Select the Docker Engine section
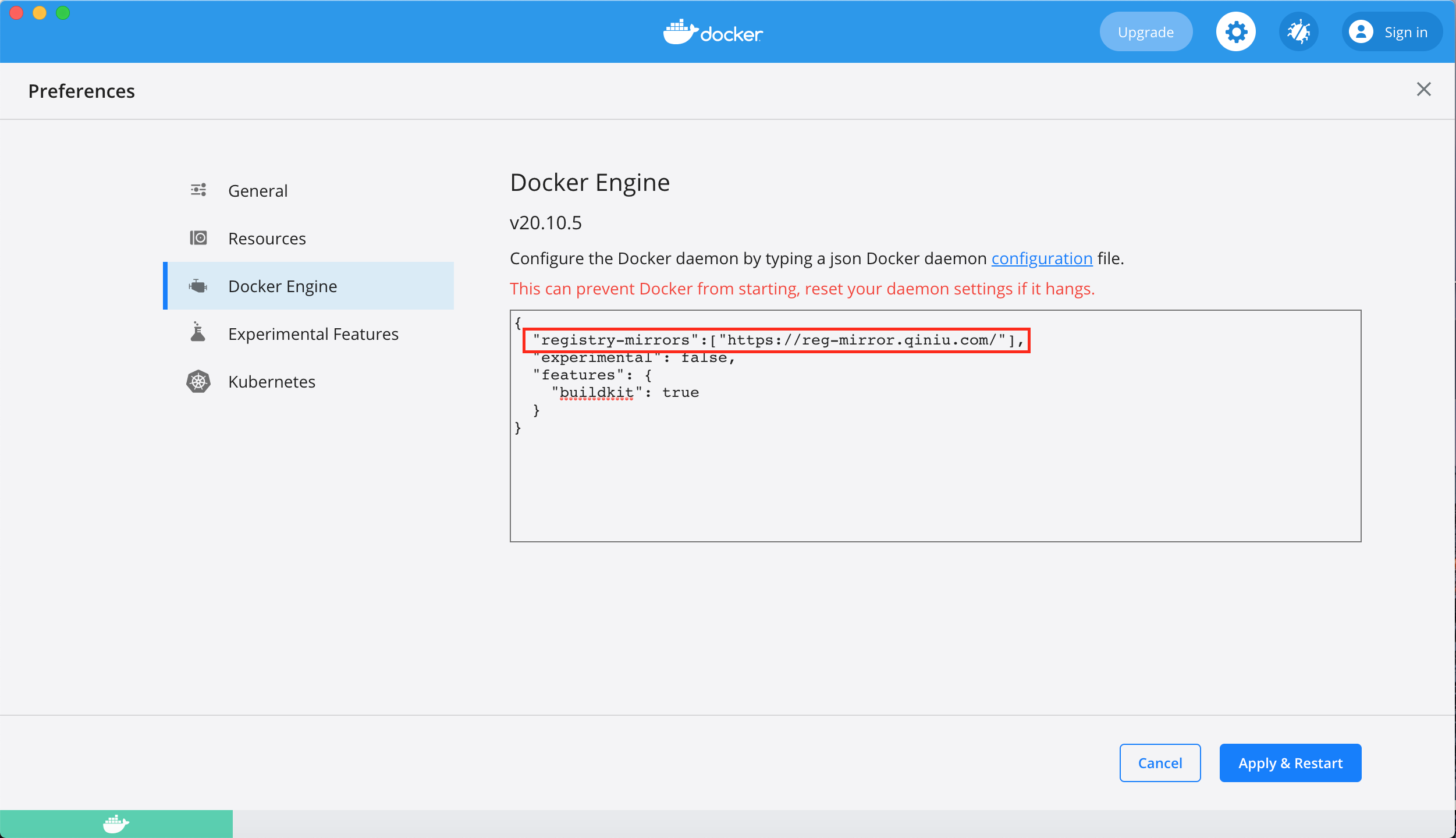 (x=308, y=286)
